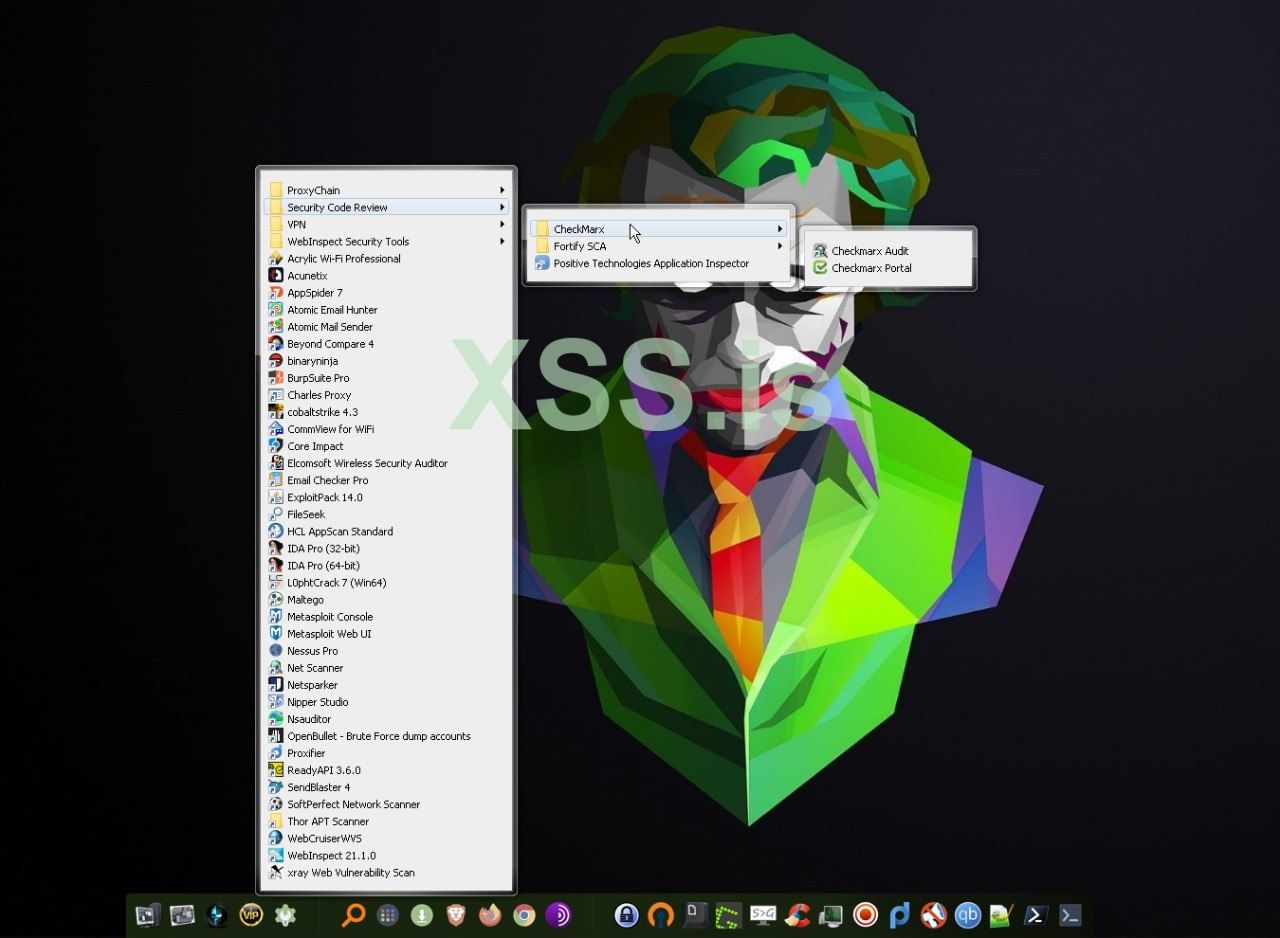Screen dimensions: 1280x938
Task: Click the Netsparker icon
Action: (276, 684)
